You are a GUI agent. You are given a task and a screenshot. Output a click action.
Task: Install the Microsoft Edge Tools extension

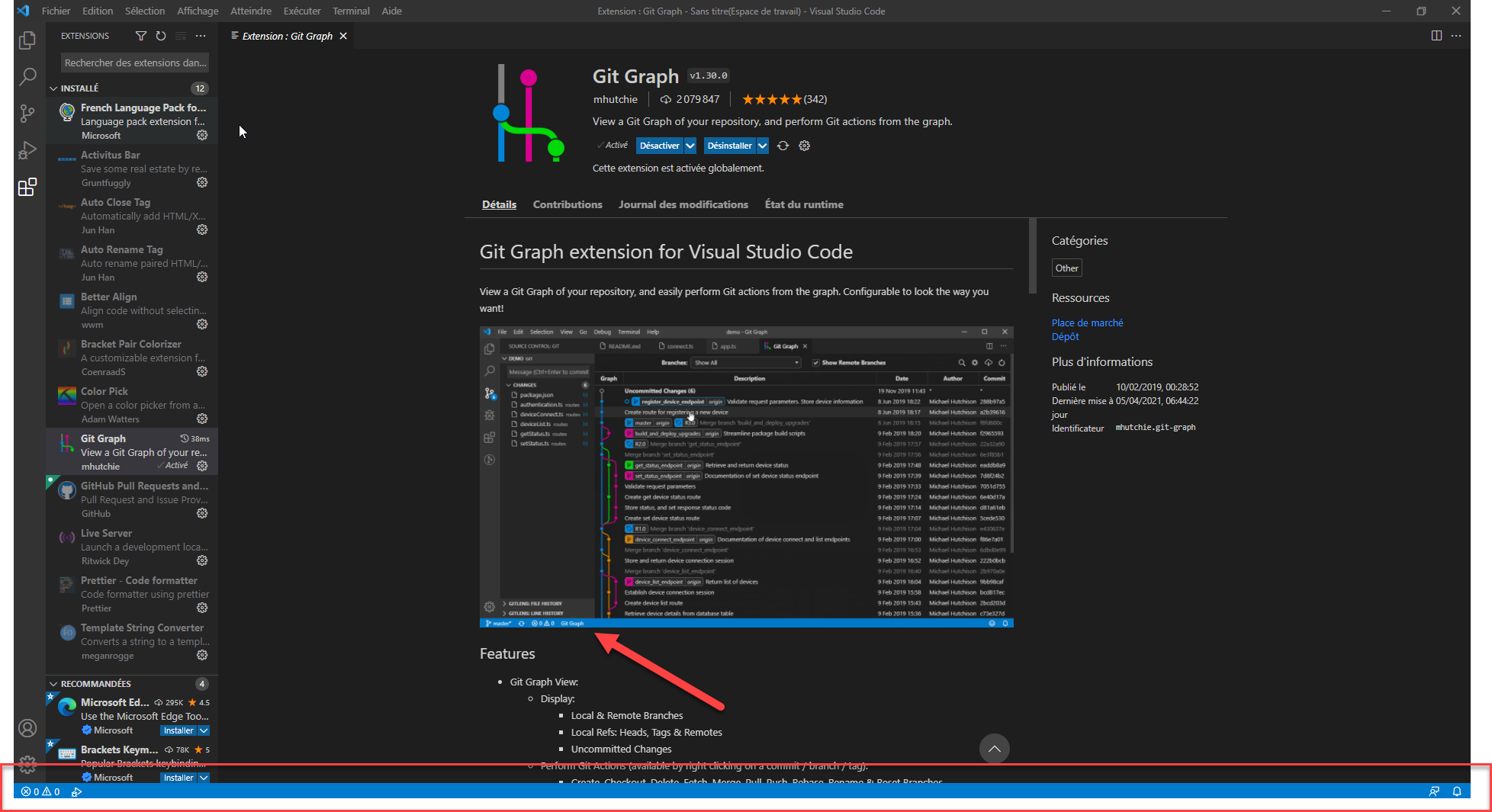(177, 730)
